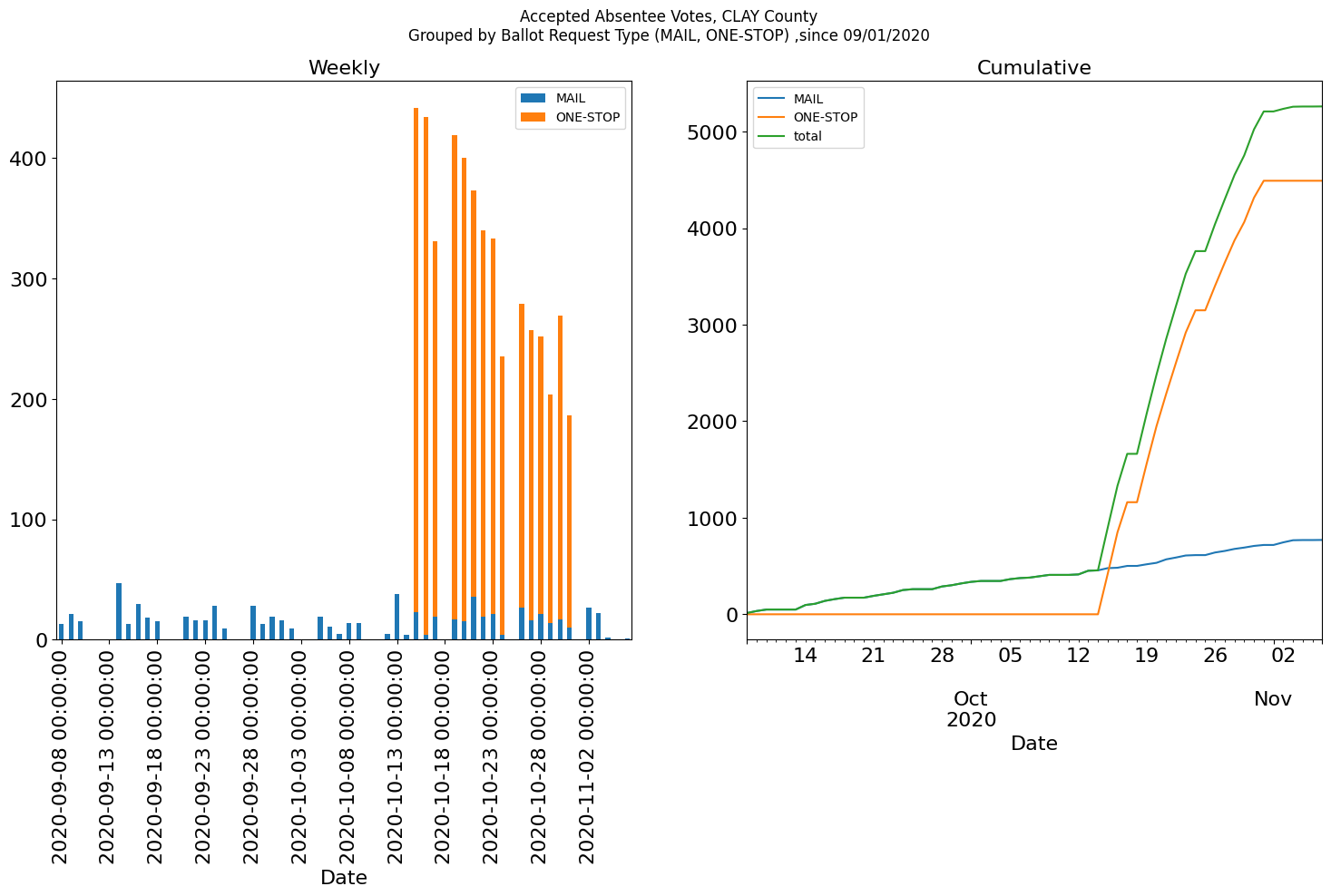
Task: Click x-axis date label 2020-10-03 00:00:00
Action: 300,756
